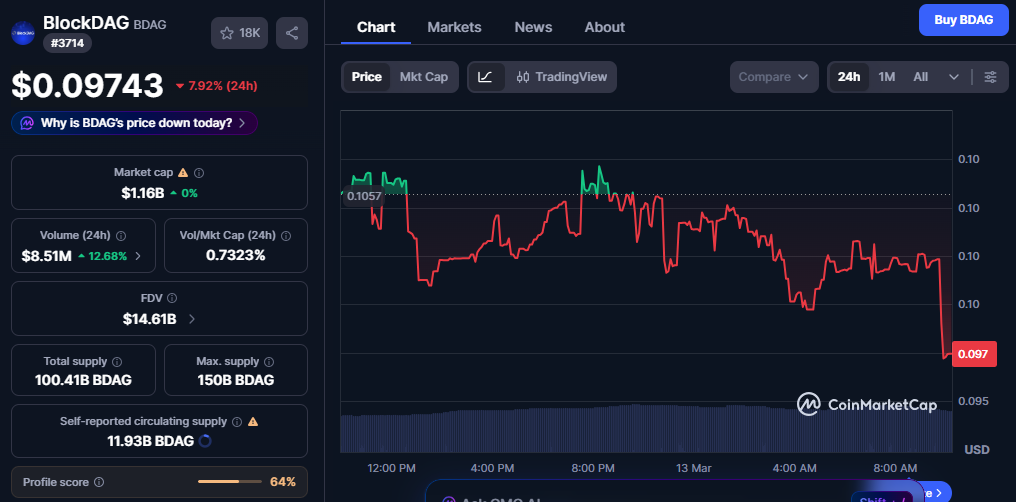
Task: Open Volume (24h) info icon
Action: (x=121, y=235)
